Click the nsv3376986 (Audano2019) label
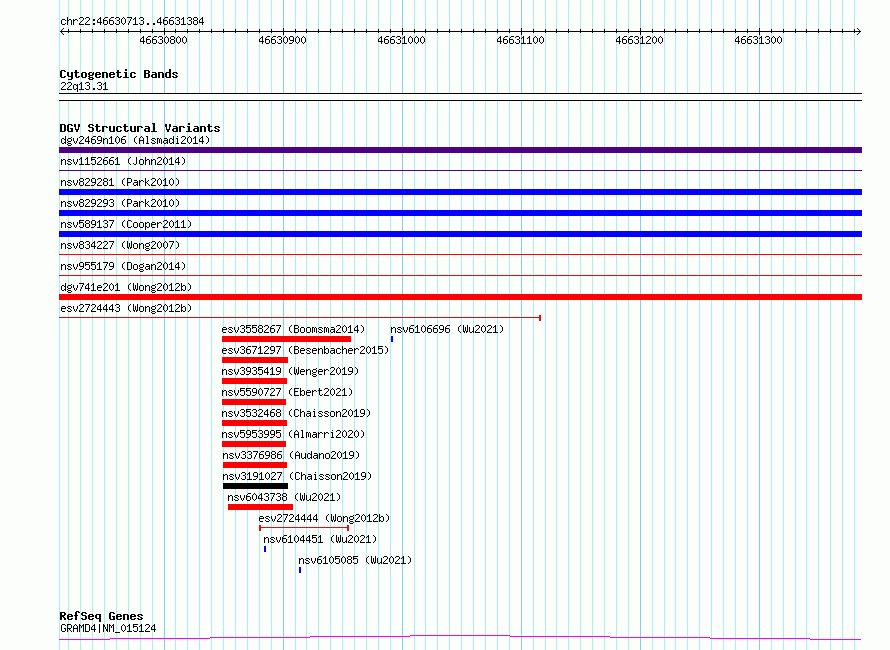Screen dimensions: 890x650 (291, 455)
